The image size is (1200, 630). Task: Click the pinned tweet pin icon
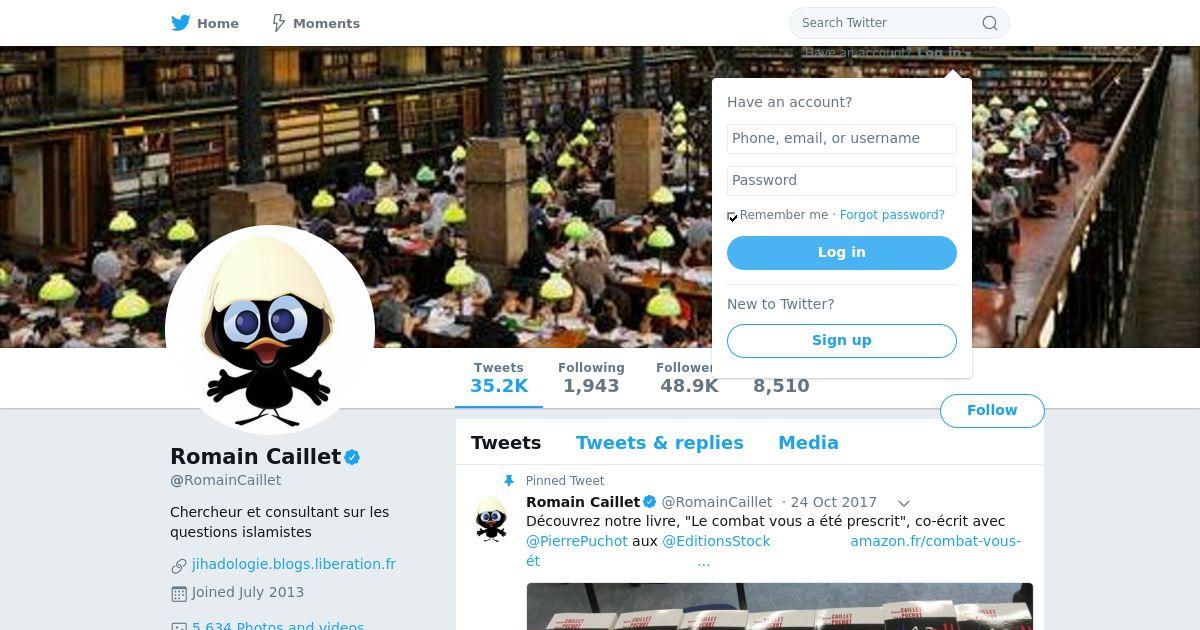click(509, 481)
